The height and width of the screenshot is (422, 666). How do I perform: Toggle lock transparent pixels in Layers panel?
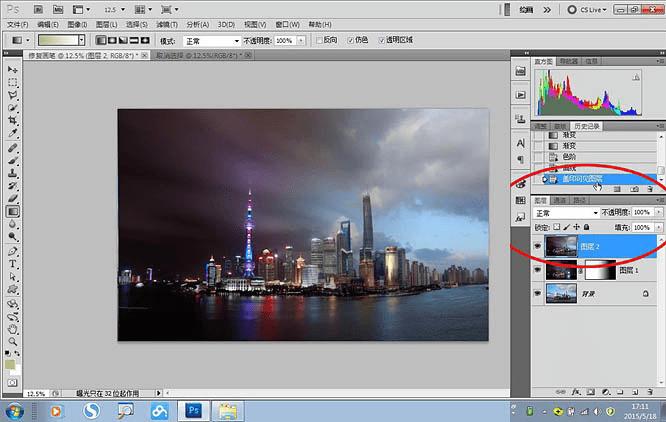pyautogui.click(x=556, y=228)
